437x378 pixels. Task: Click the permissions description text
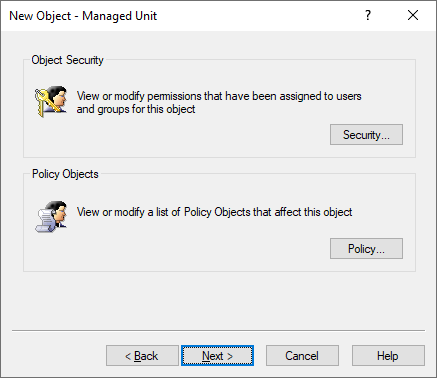219,103
